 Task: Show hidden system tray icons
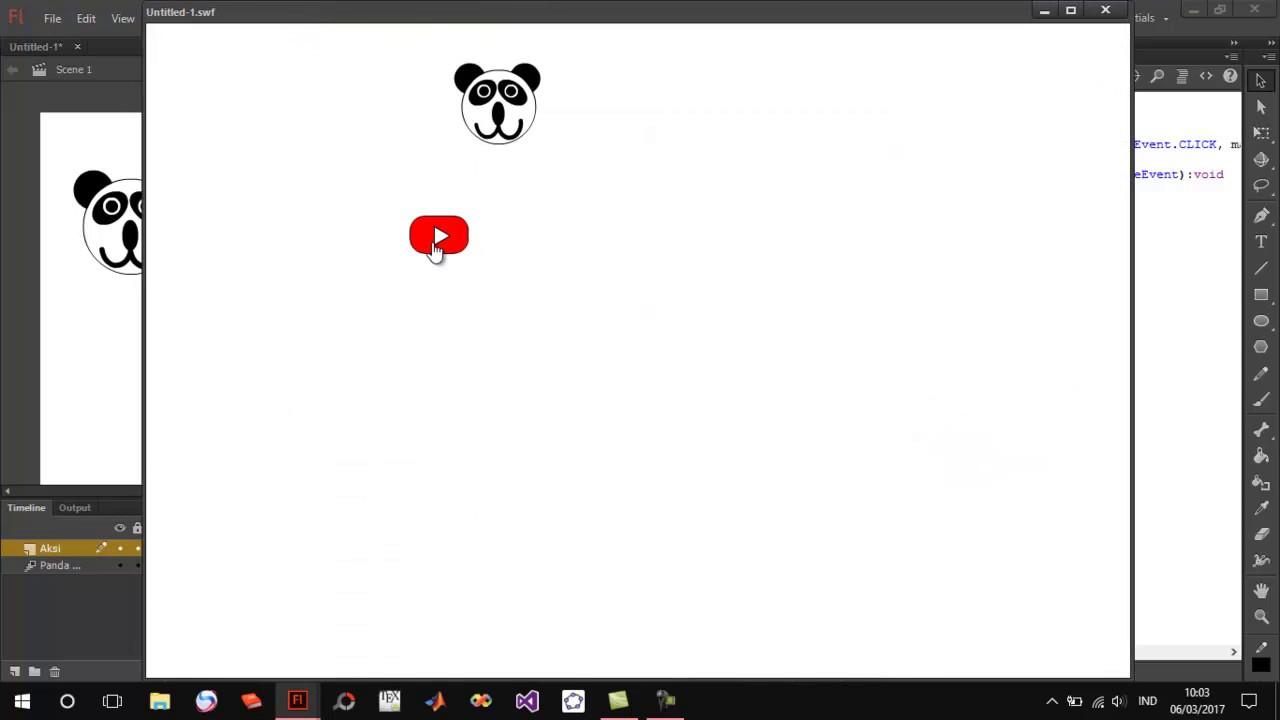click(1052, 701)
